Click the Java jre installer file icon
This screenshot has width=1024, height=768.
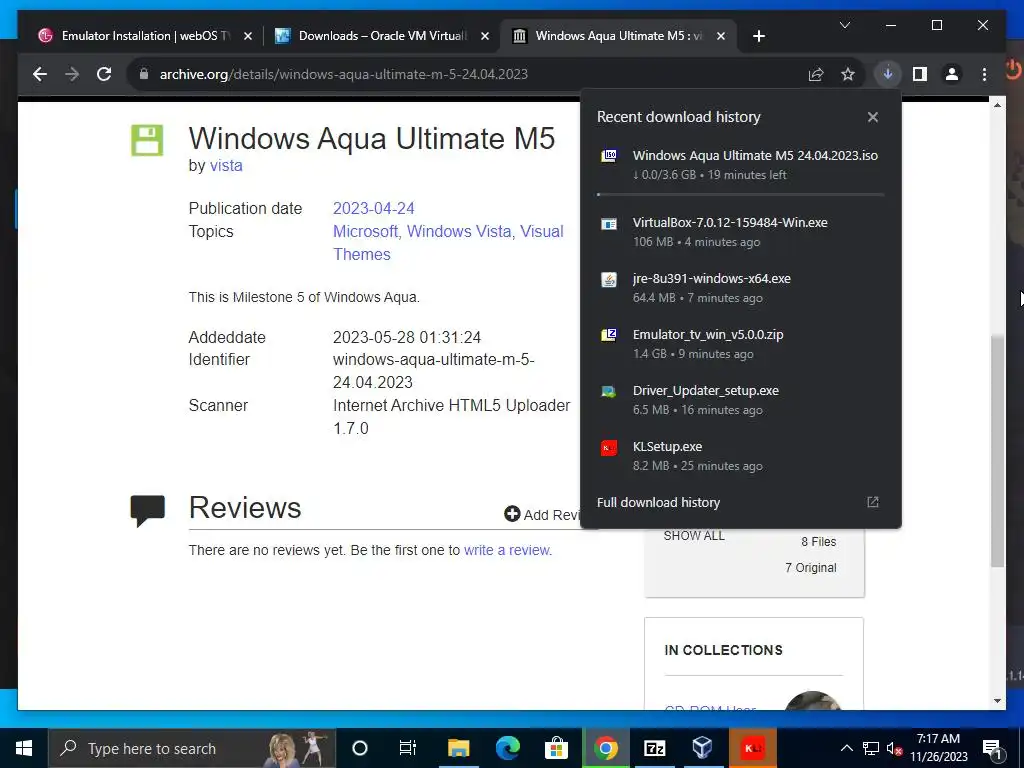(609, 280)
